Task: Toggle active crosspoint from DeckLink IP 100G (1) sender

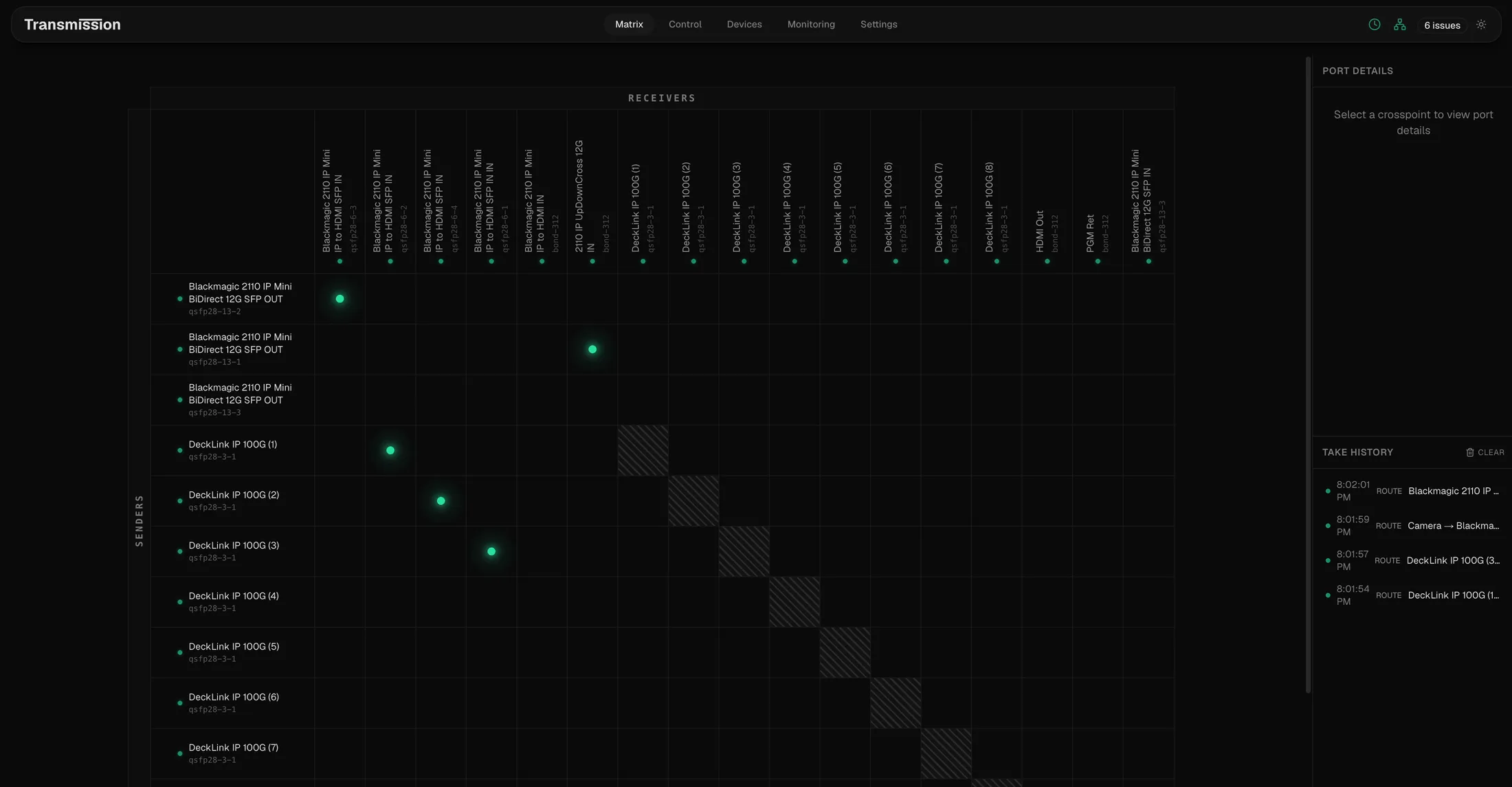Action: pyautogui.click(x=390, y=450)
